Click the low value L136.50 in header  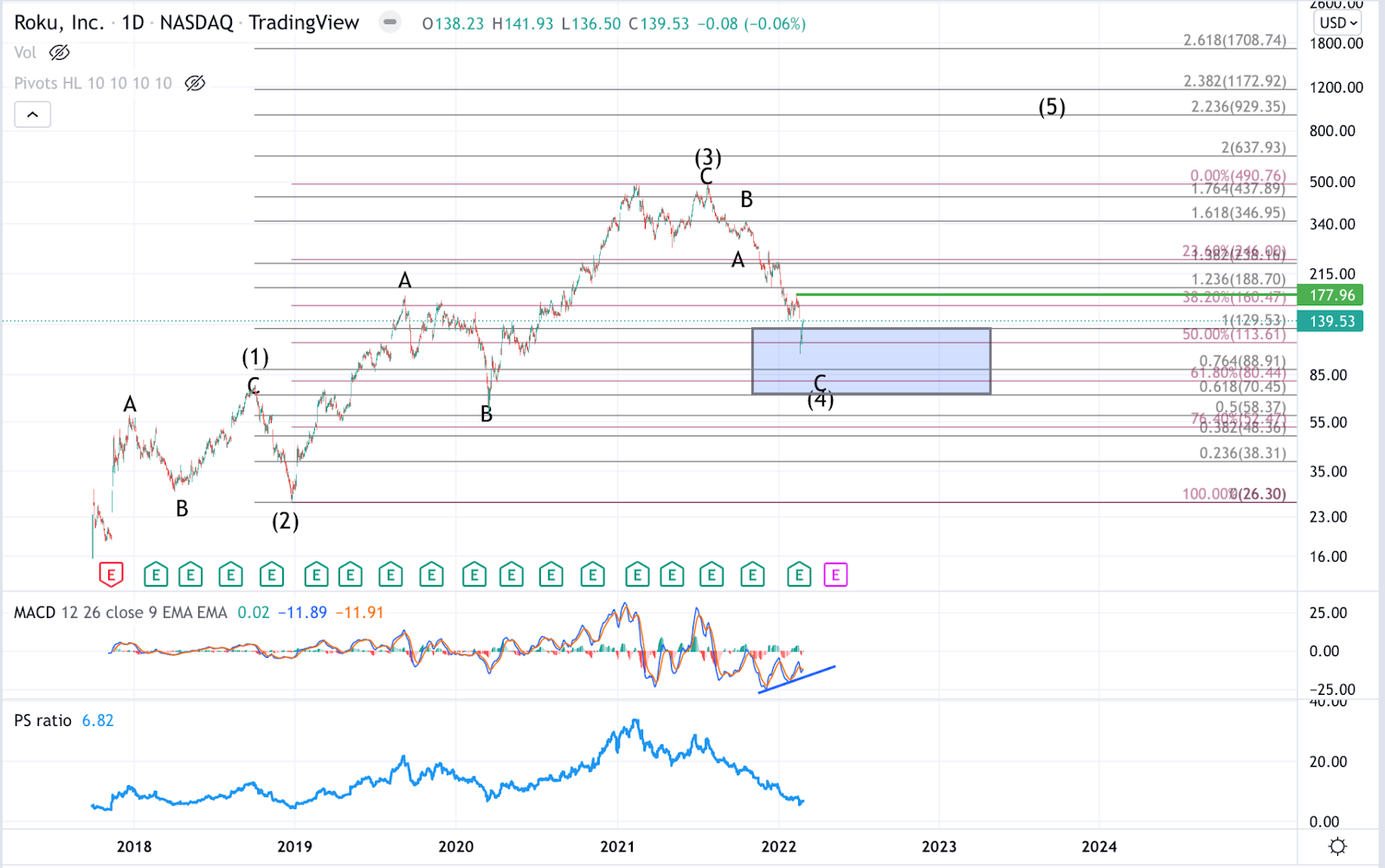[x=591, y=24]
